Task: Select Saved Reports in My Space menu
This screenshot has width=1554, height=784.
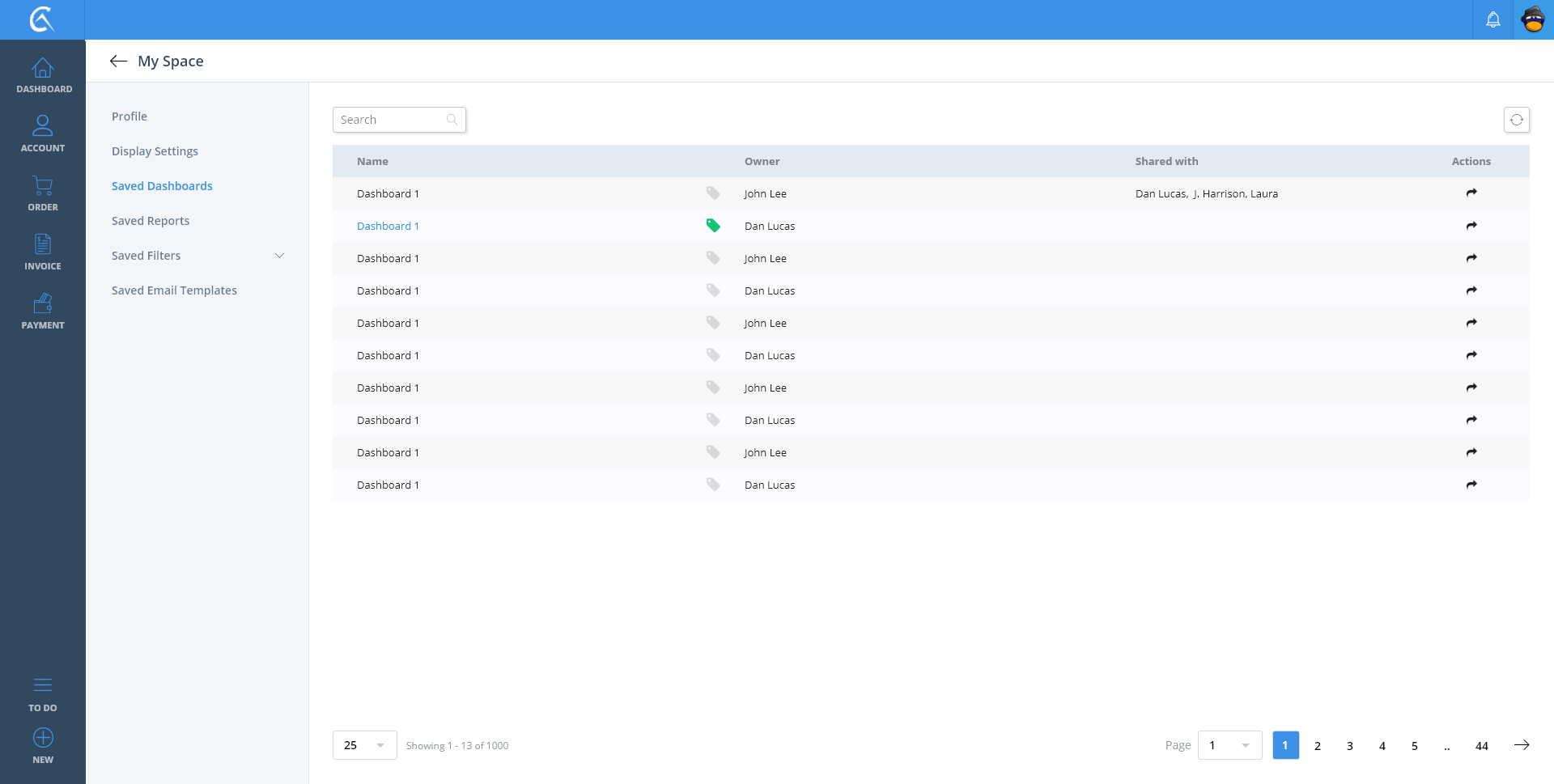Action: [x=151, y=221]
